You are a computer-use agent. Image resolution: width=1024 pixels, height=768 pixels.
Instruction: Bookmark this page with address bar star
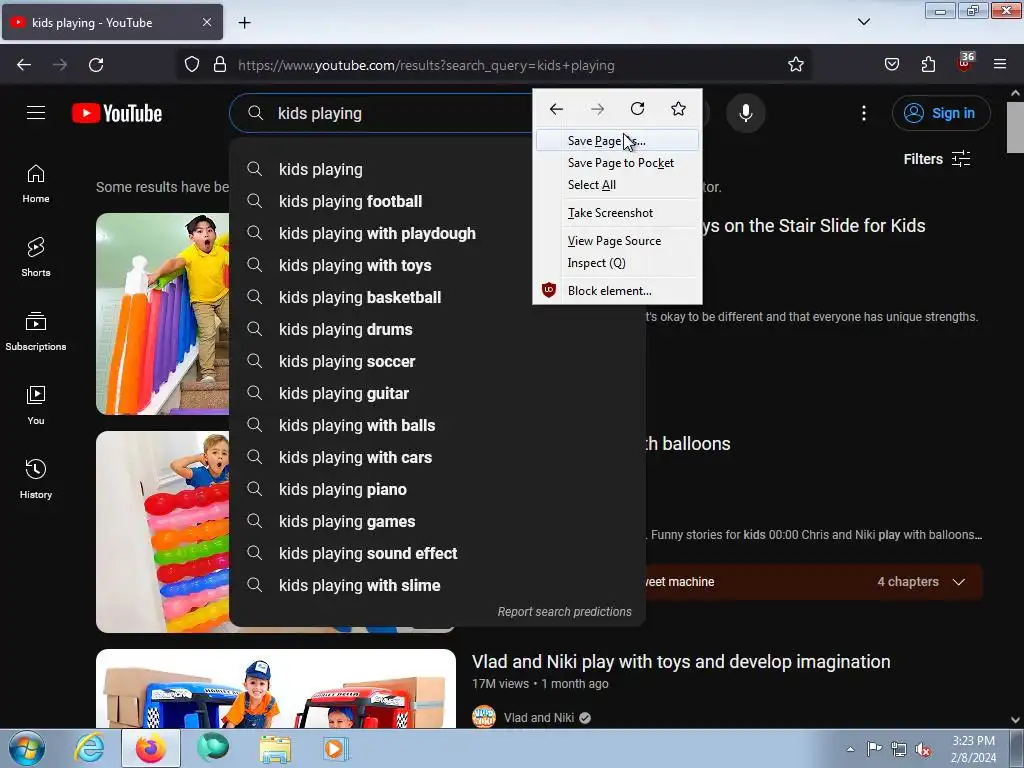pyautogui.click(x=795, y=65)
